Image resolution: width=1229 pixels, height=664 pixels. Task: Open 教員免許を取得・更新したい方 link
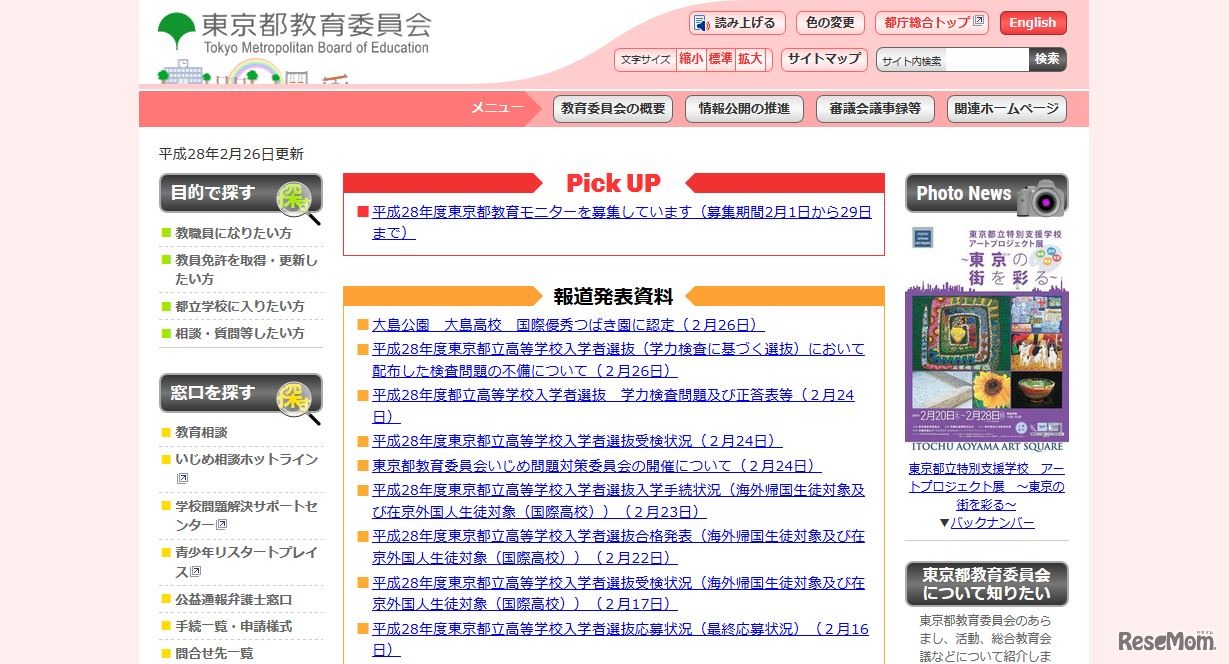coord(246,270)
